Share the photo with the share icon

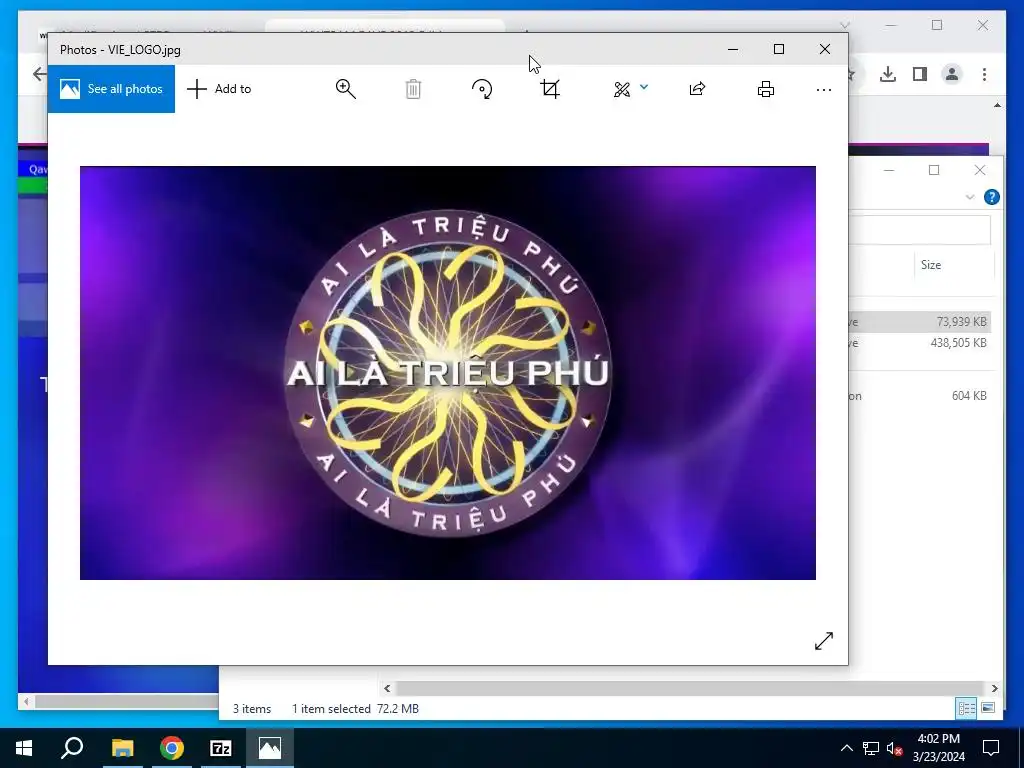coord(697,89)
